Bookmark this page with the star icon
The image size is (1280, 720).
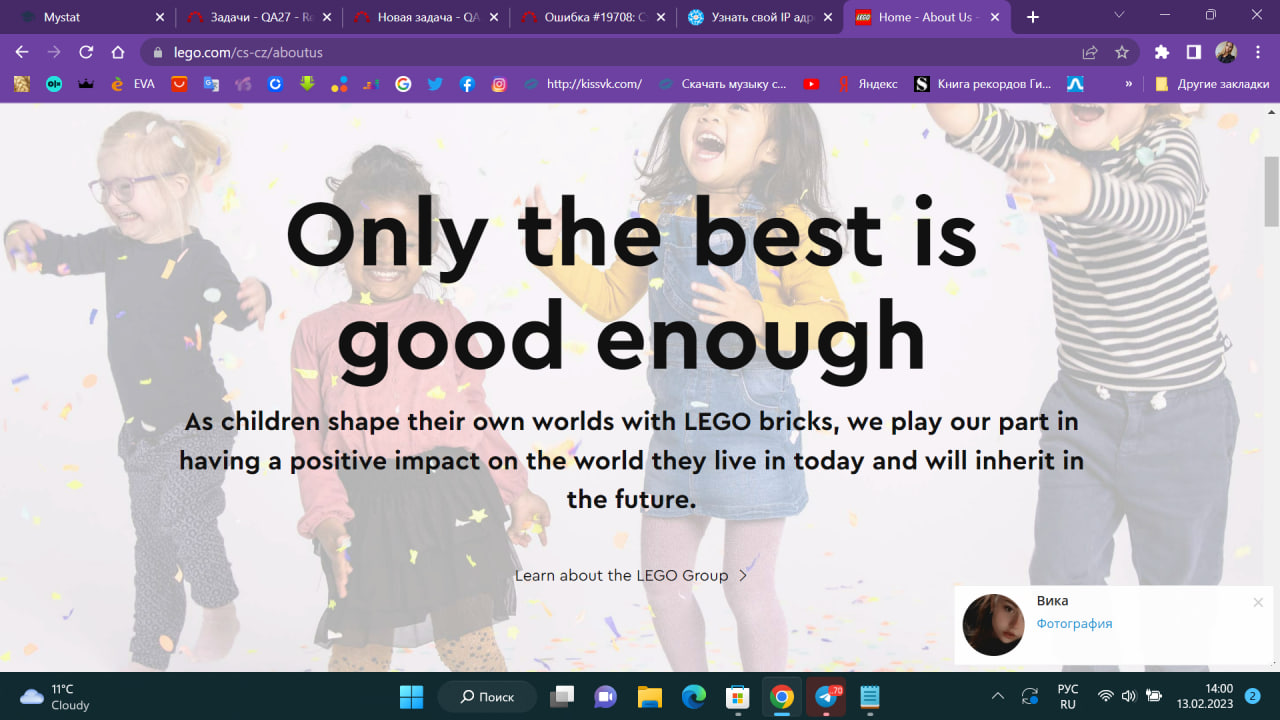point(1122,52)
